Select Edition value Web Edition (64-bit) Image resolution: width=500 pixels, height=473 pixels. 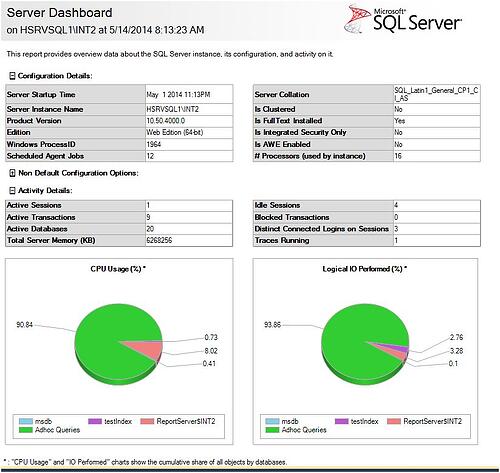pos(175,132)
